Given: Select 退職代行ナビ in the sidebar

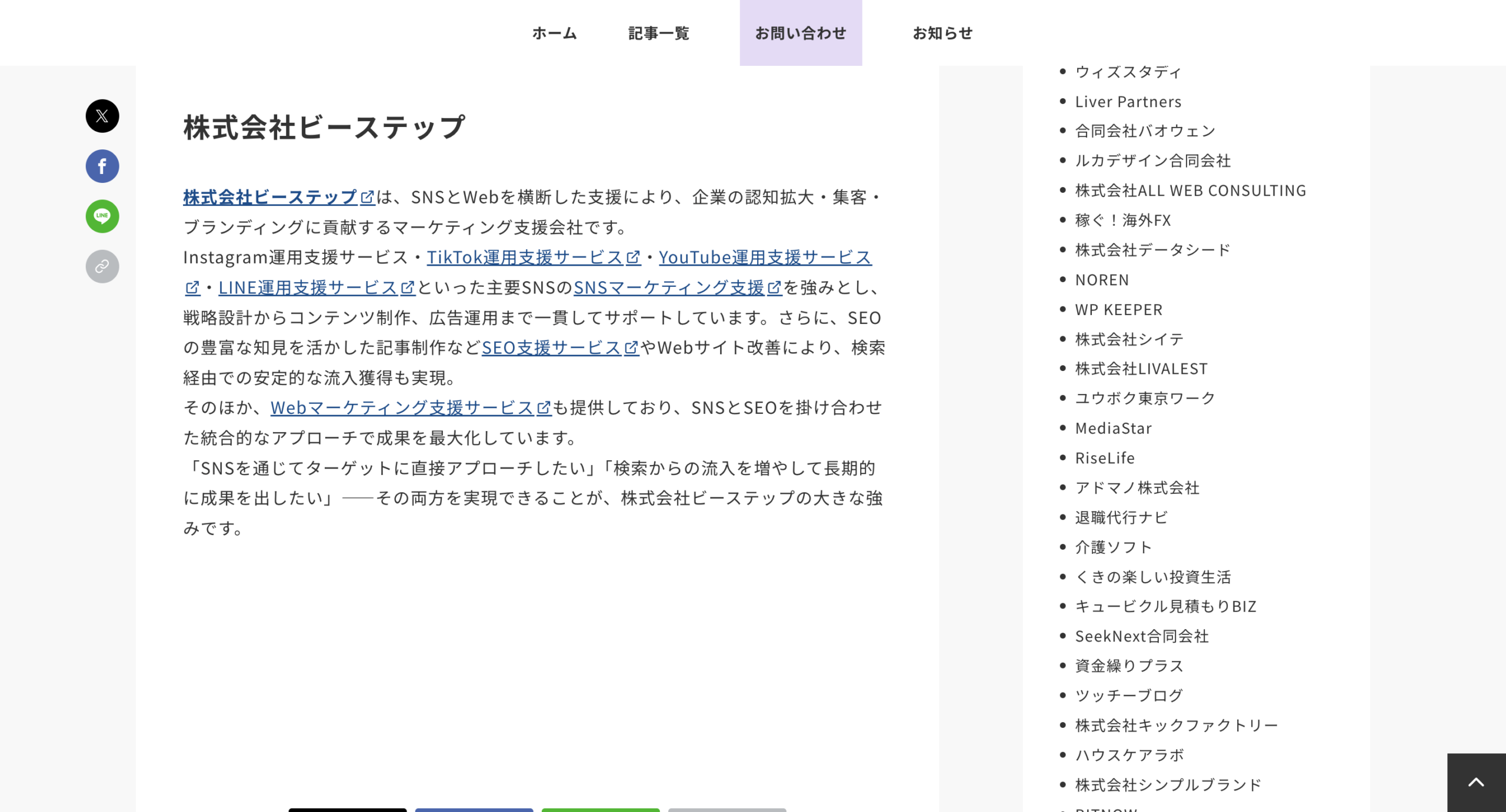Looking at the screenshot, I should click(x=1121, y=517).
